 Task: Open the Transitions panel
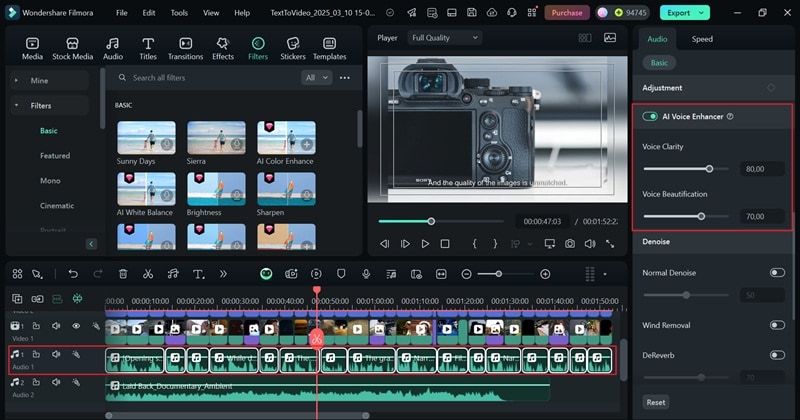coord(185,49)
